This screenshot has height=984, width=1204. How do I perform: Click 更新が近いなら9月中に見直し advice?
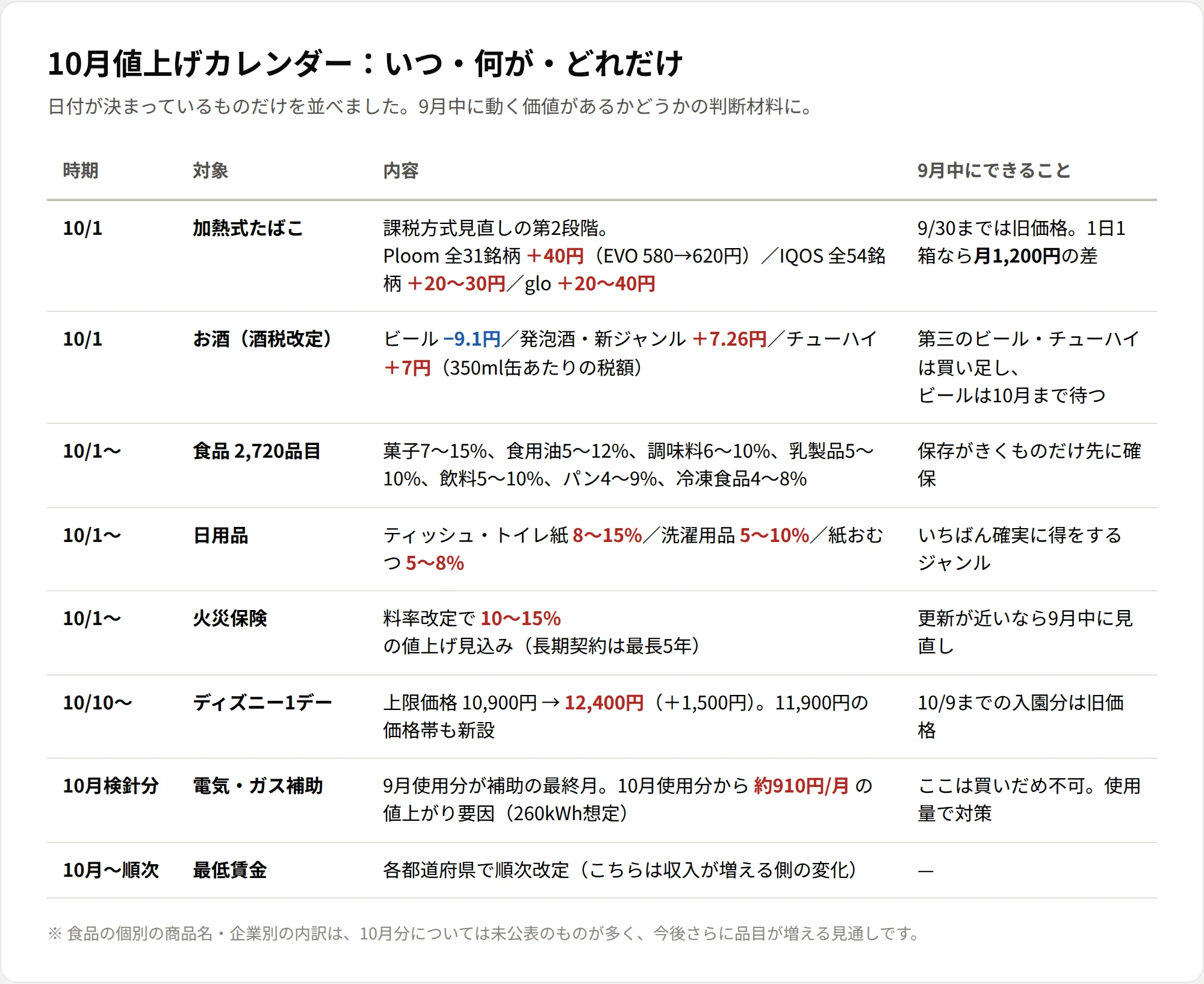[1025, 632]
